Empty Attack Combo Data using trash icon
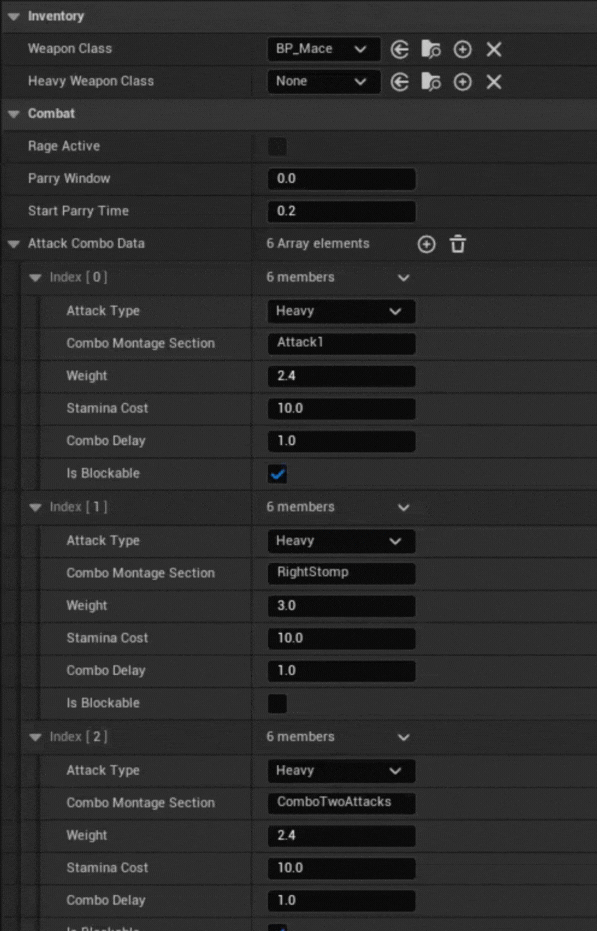Image resolution: width=597 pixels, height=931 pixels. [457, 243]
